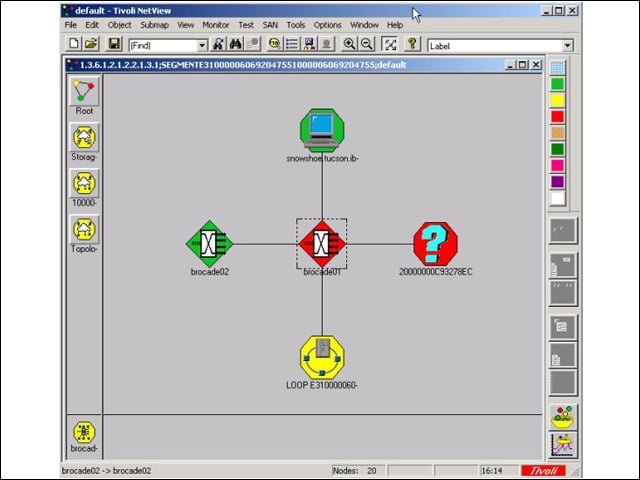
Task: Click the binoculars search icon
Action: tap(236, 44)
